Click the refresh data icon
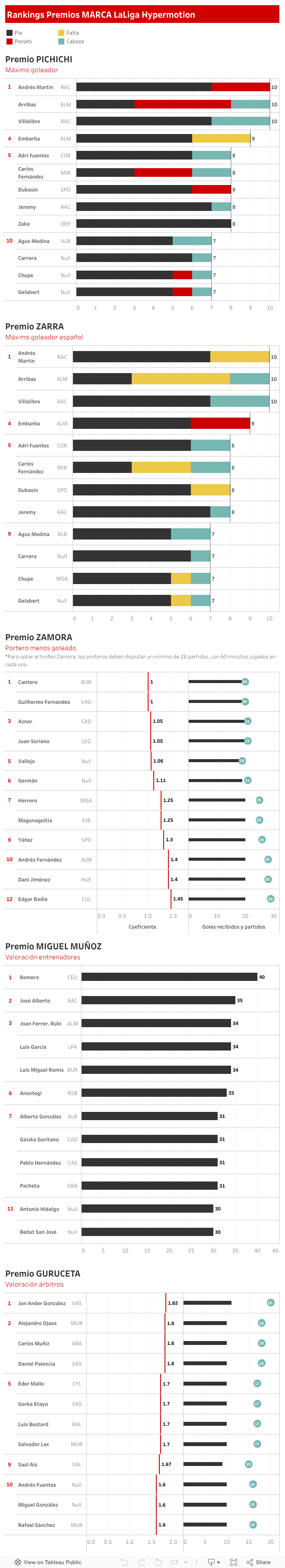285x1568 pixels. click(x=174, y=1562)
